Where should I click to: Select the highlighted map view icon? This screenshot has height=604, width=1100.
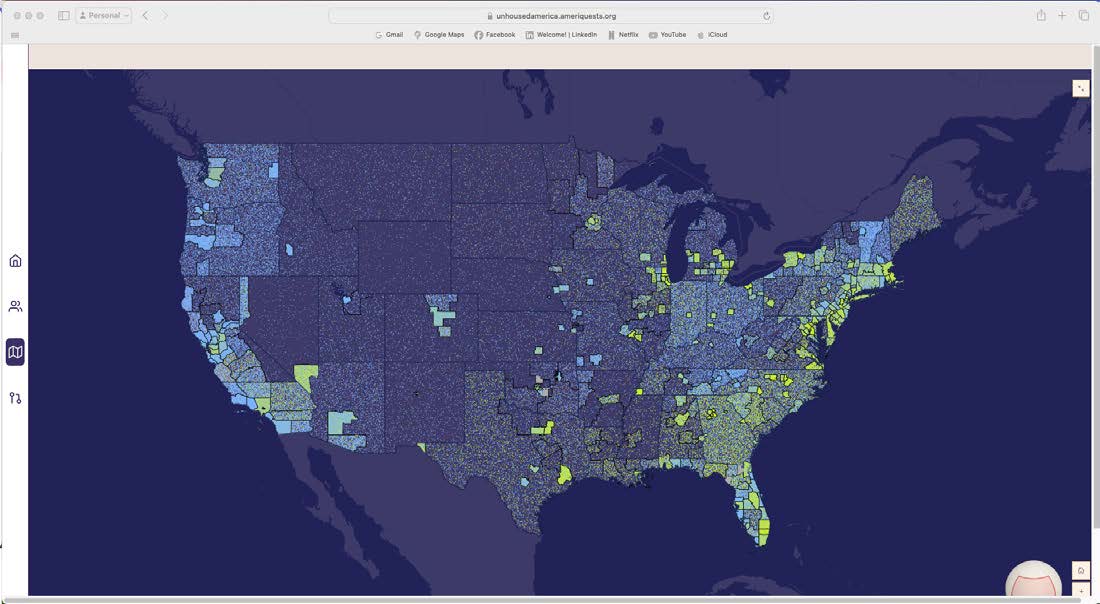coord(15,352)
